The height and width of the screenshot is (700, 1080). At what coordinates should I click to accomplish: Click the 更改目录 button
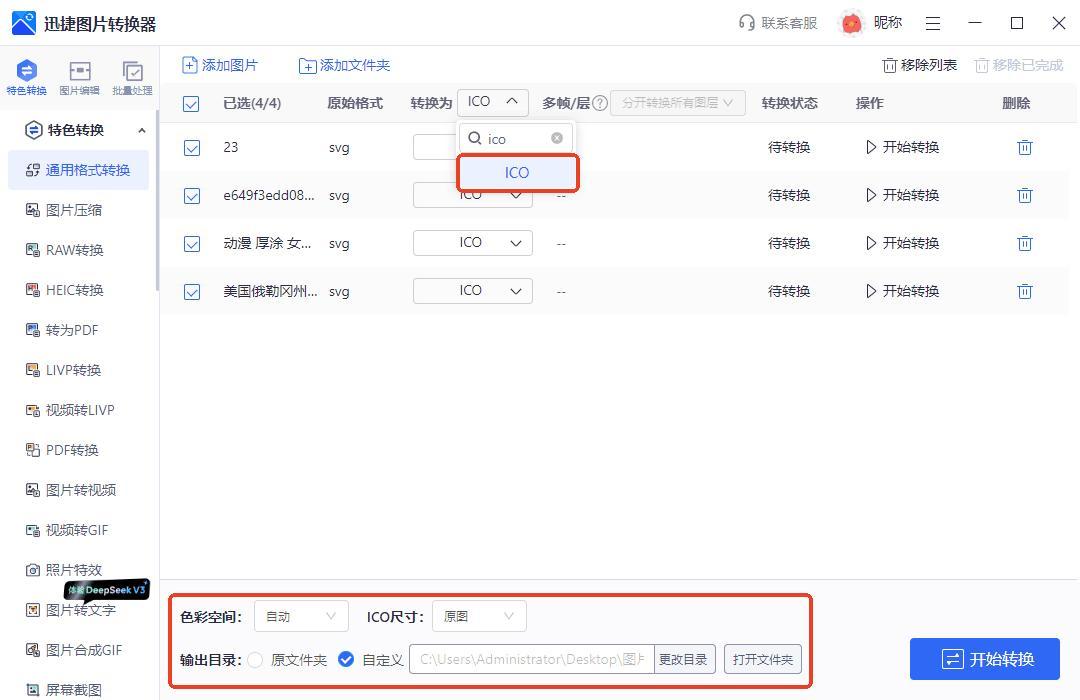tap(683, 659)
